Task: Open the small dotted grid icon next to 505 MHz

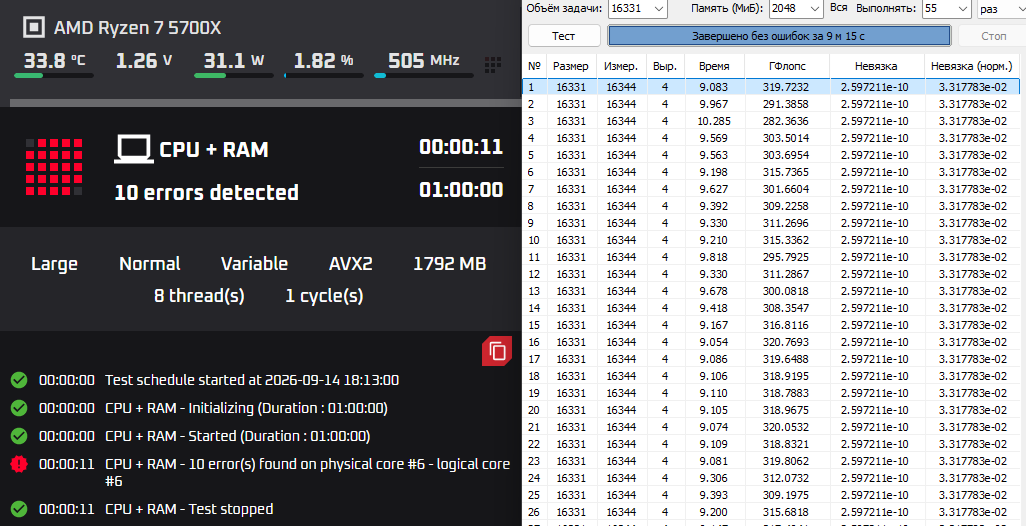Action: pyautogui.click(x=493, y=64)
